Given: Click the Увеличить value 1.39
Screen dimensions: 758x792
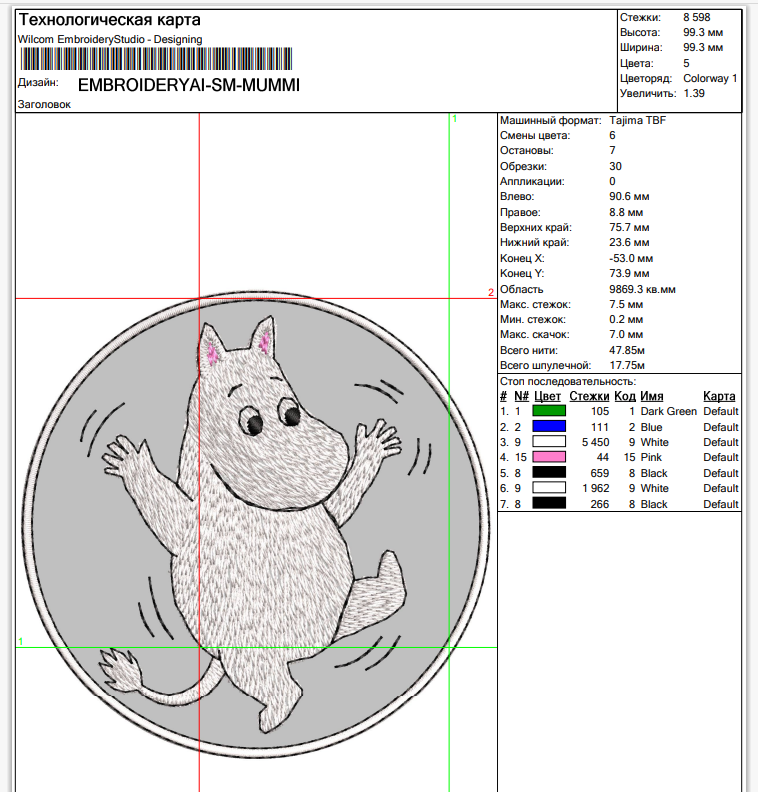Looking at the screenshot, I should pos(694,93).
